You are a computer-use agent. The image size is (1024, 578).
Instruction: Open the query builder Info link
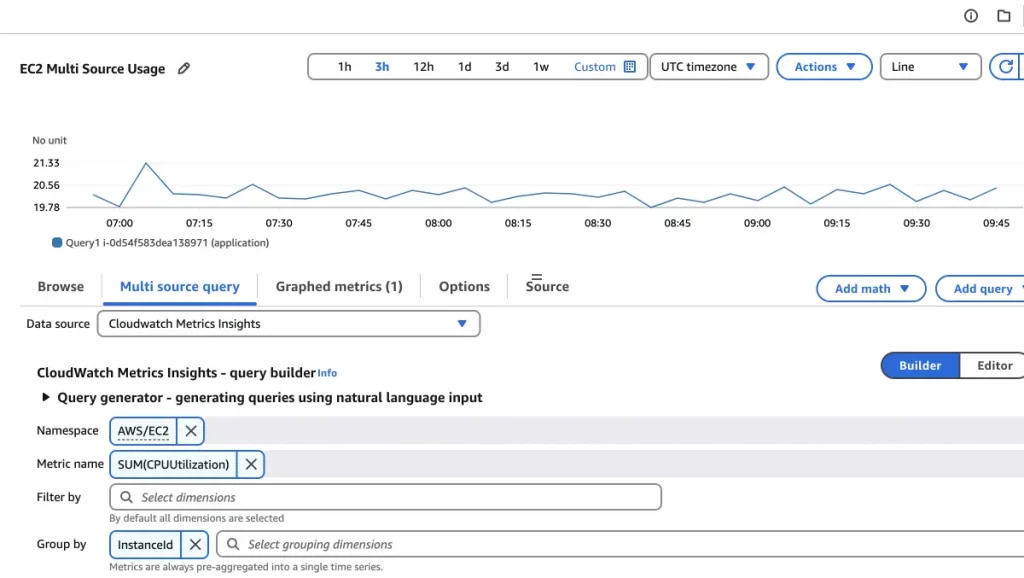(x=327, y=373)
